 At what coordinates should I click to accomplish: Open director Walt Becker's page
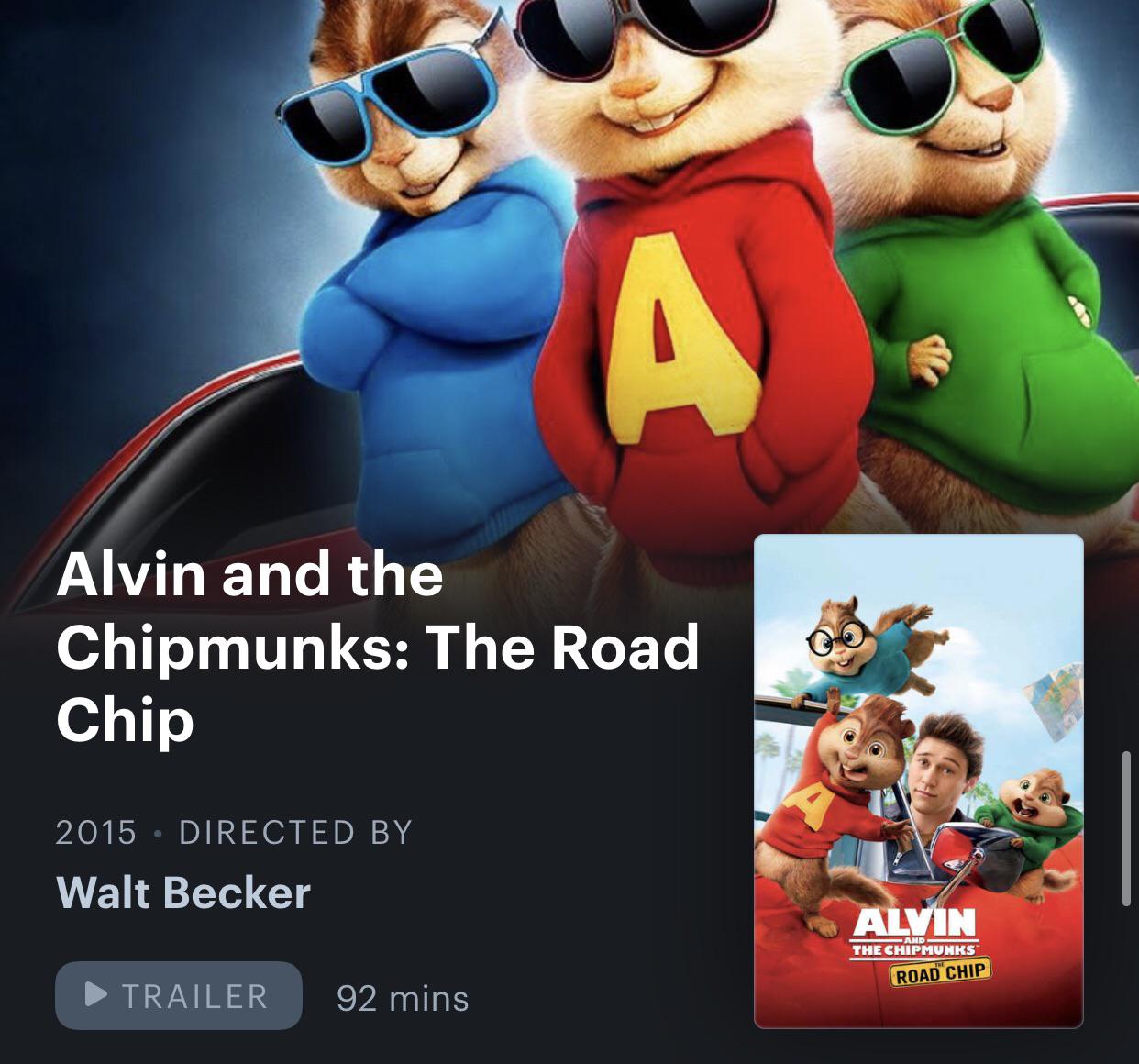(x=183, y=892)
